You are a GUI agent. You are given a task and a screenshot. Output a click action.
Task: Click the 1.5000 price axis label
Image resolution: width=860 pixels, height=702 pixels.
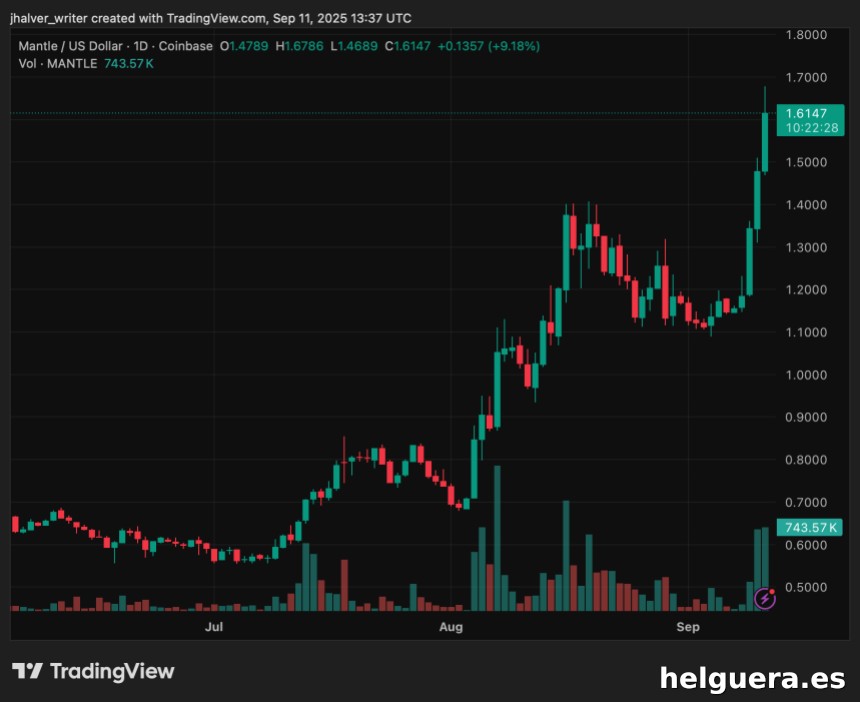(806, 162)
